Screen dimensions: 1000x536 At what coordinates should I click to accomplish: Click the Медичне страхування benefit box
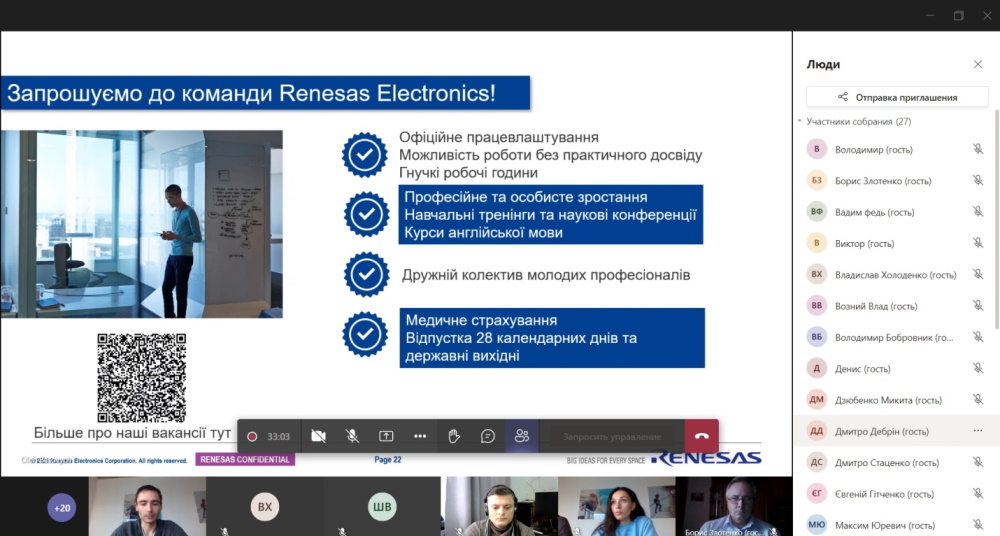[552, 338]
